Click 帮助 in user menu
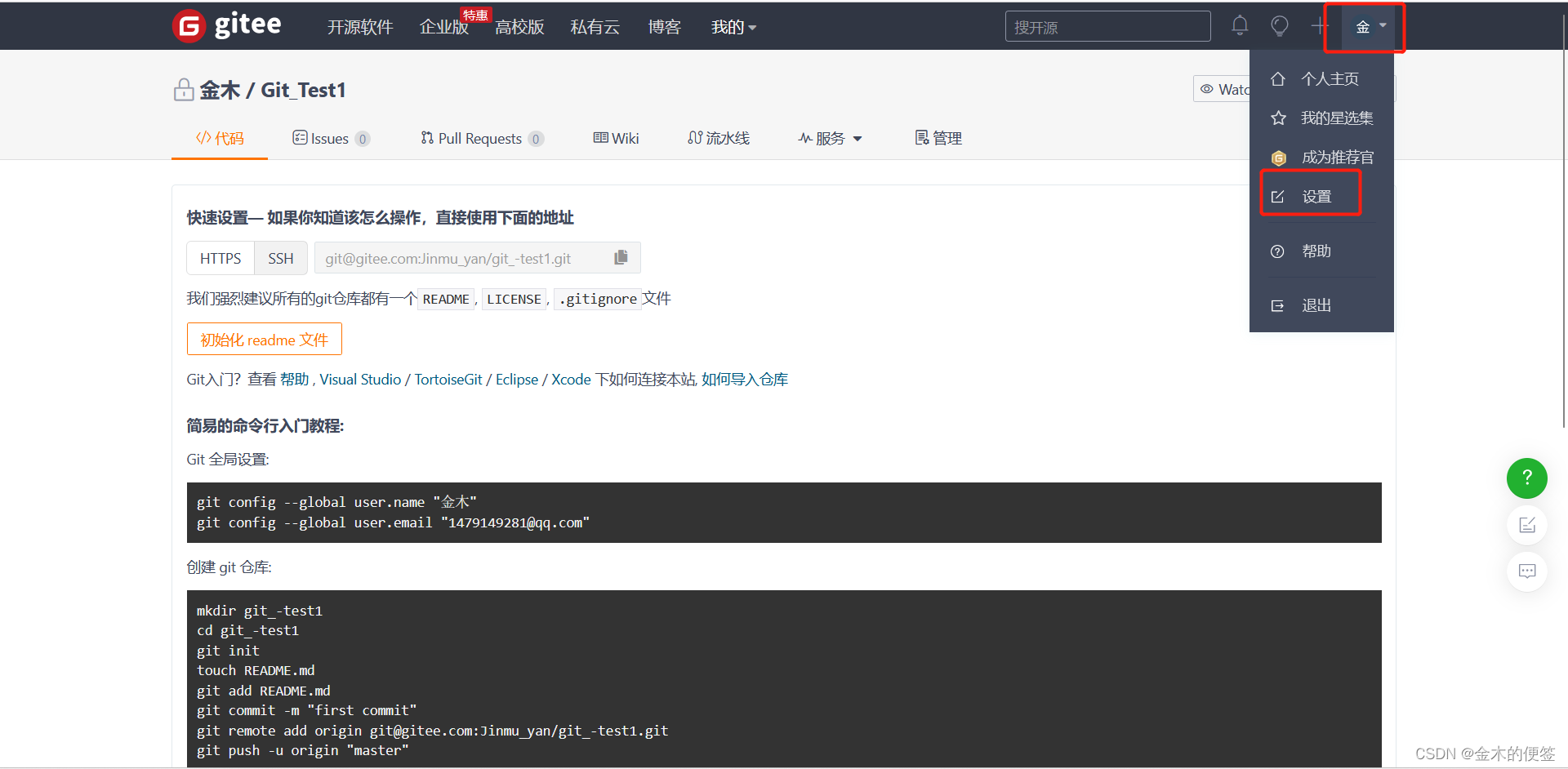Screen dimensions: 1568x769 [x=1321, y=251]
